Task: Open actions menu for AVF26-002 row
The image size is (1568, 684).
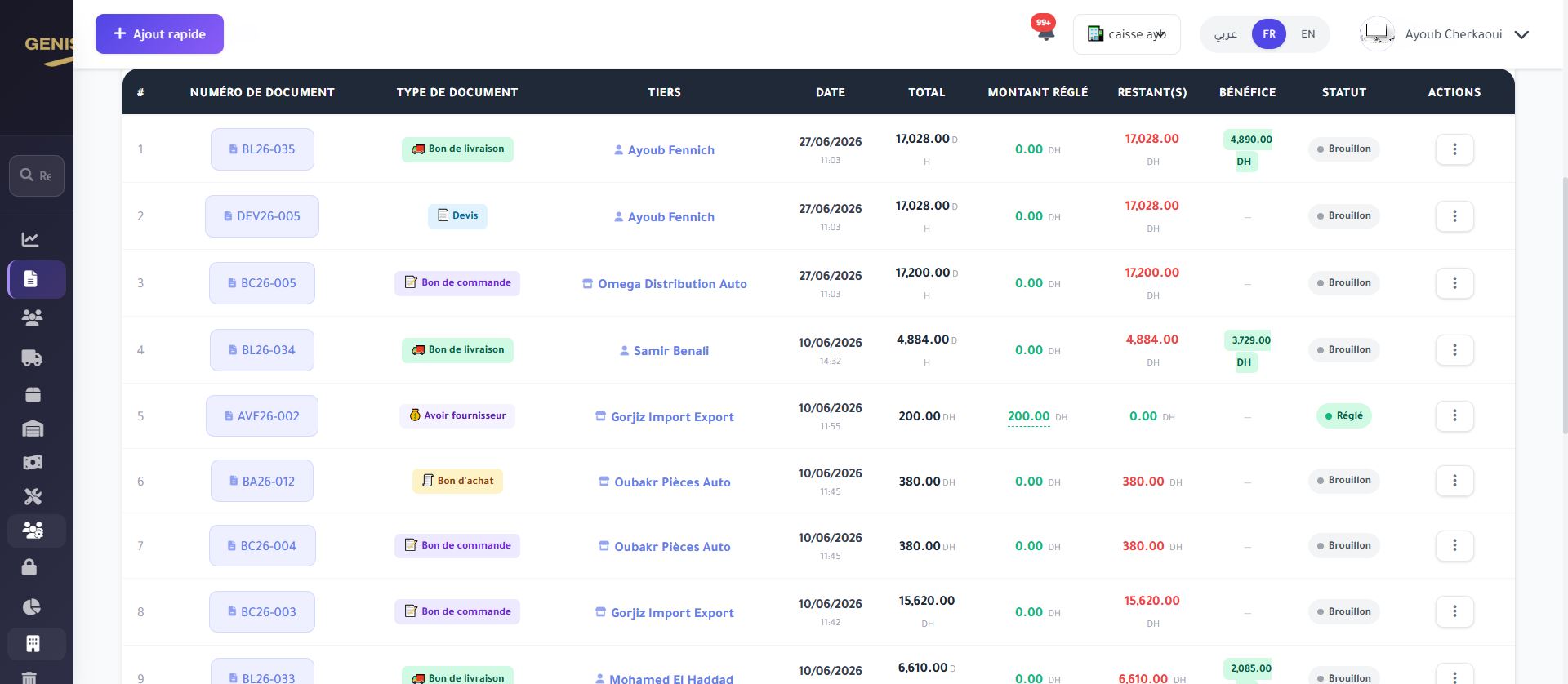Action: [1454, 415]
